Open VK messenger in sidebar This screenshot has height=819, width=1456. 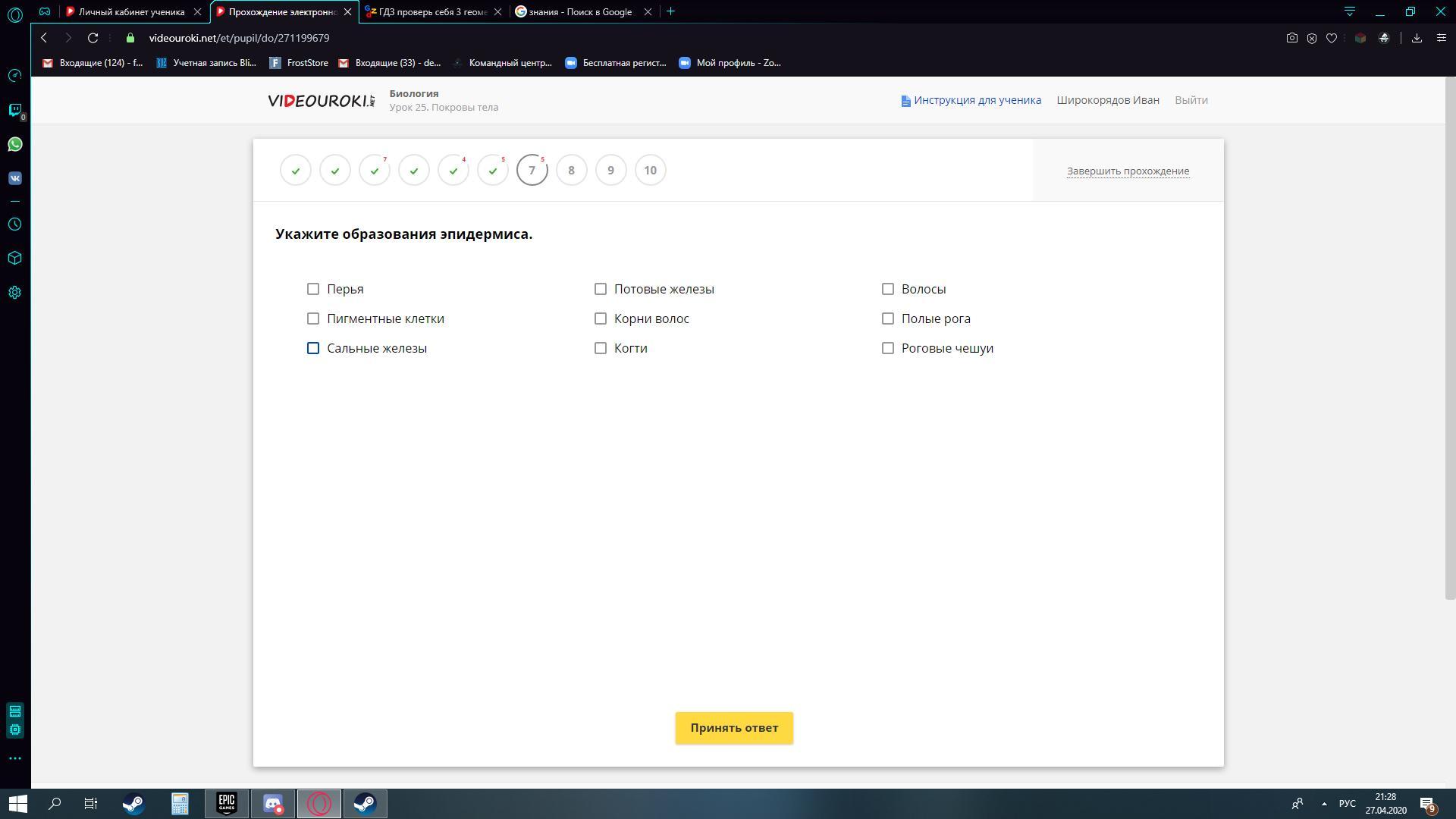pyautogui.click(x=14, y=178)
